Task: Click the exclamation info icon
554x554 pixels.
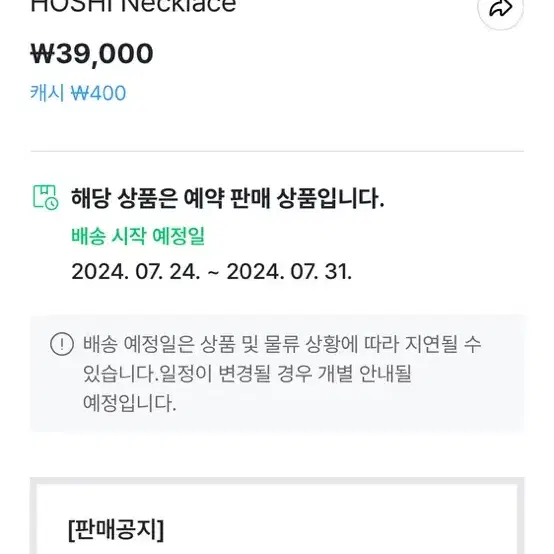Action: click(x=62, y=343)
